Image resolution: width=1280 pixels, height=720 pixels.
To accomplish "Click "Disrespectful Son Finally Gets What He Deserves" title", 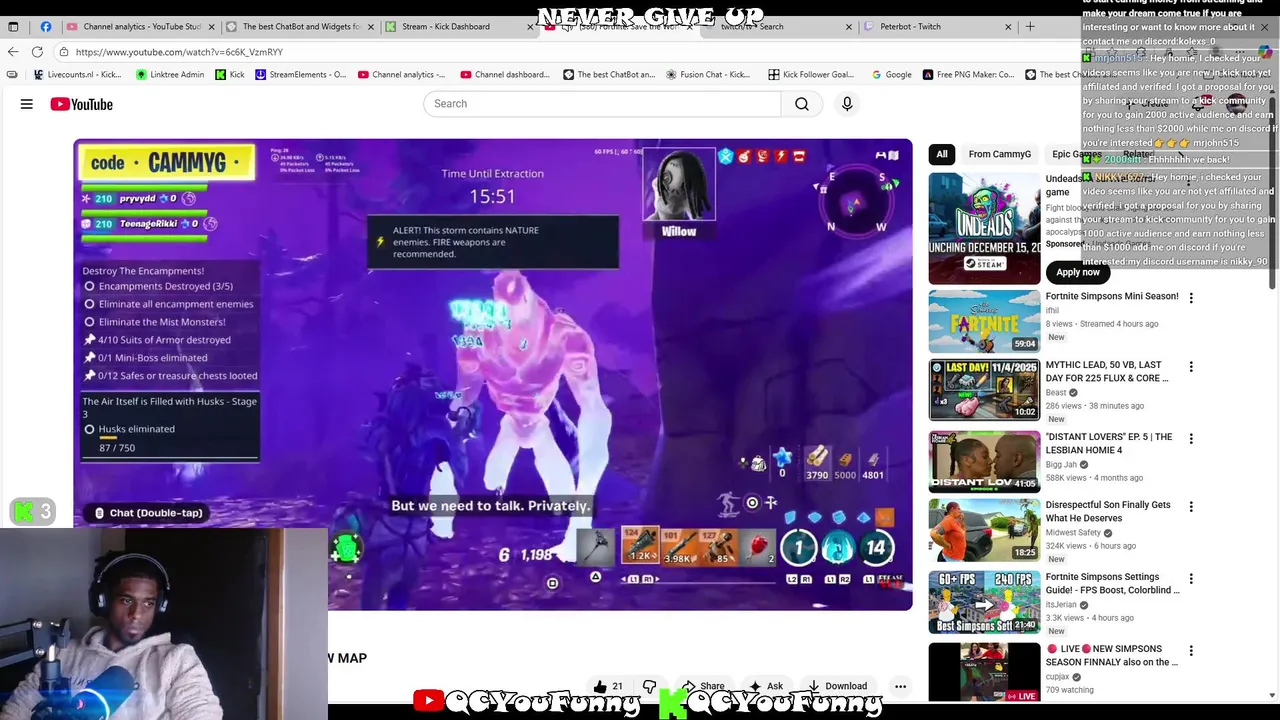I will (x=1108, y=512).
